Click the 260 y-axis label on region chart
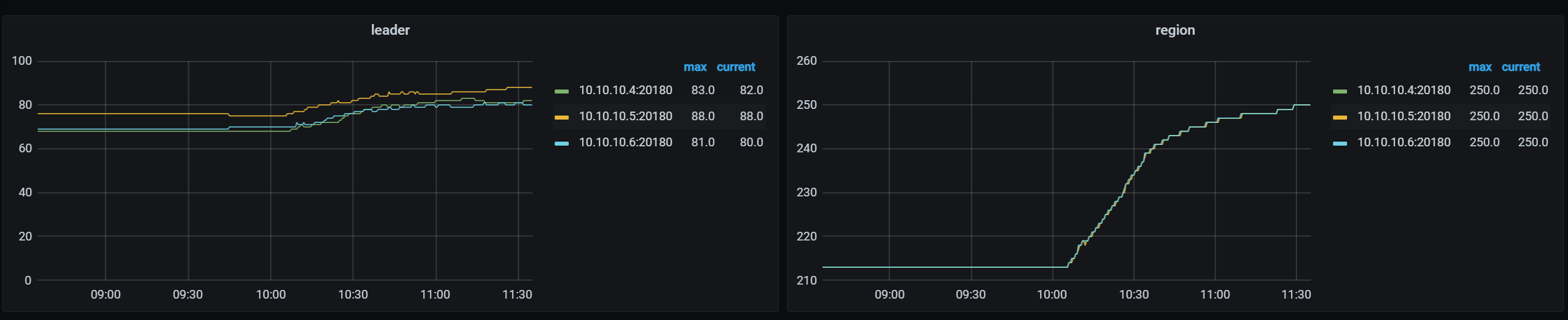The width and height of the screenshot is (1568, 320). pos(806,61)
